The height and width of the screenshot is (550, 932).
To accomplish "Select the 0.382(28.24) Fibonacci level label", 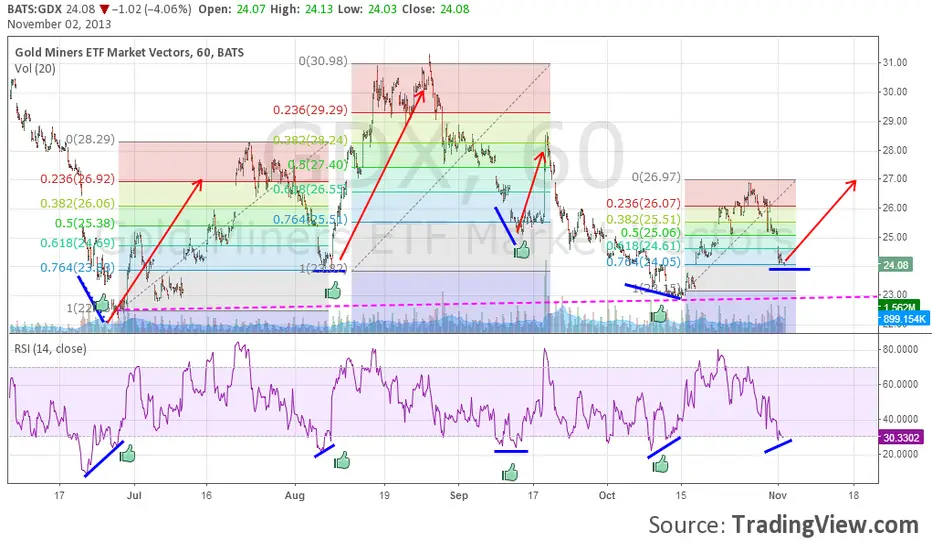I will [310, 140].
